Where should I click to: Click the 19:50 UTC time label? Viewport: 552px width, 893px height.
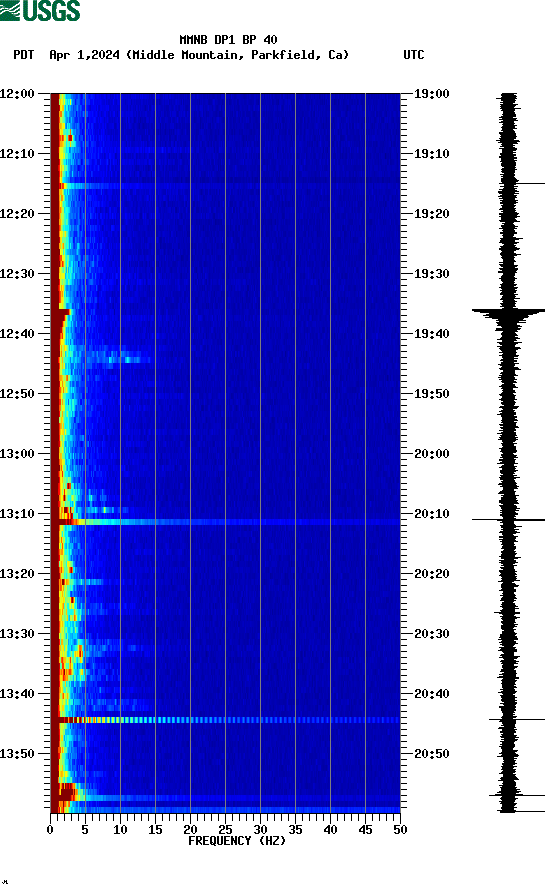coord(432,394)
